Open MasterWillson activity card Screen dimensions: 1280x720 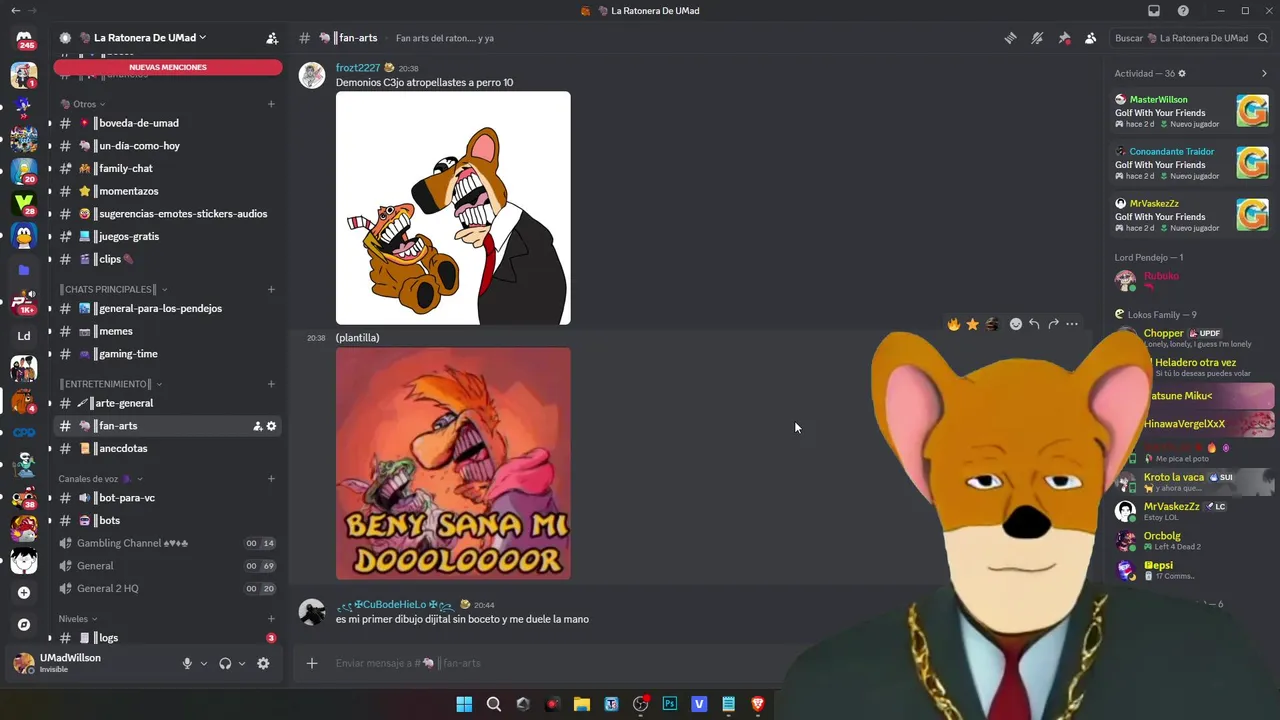[1192, 110]
